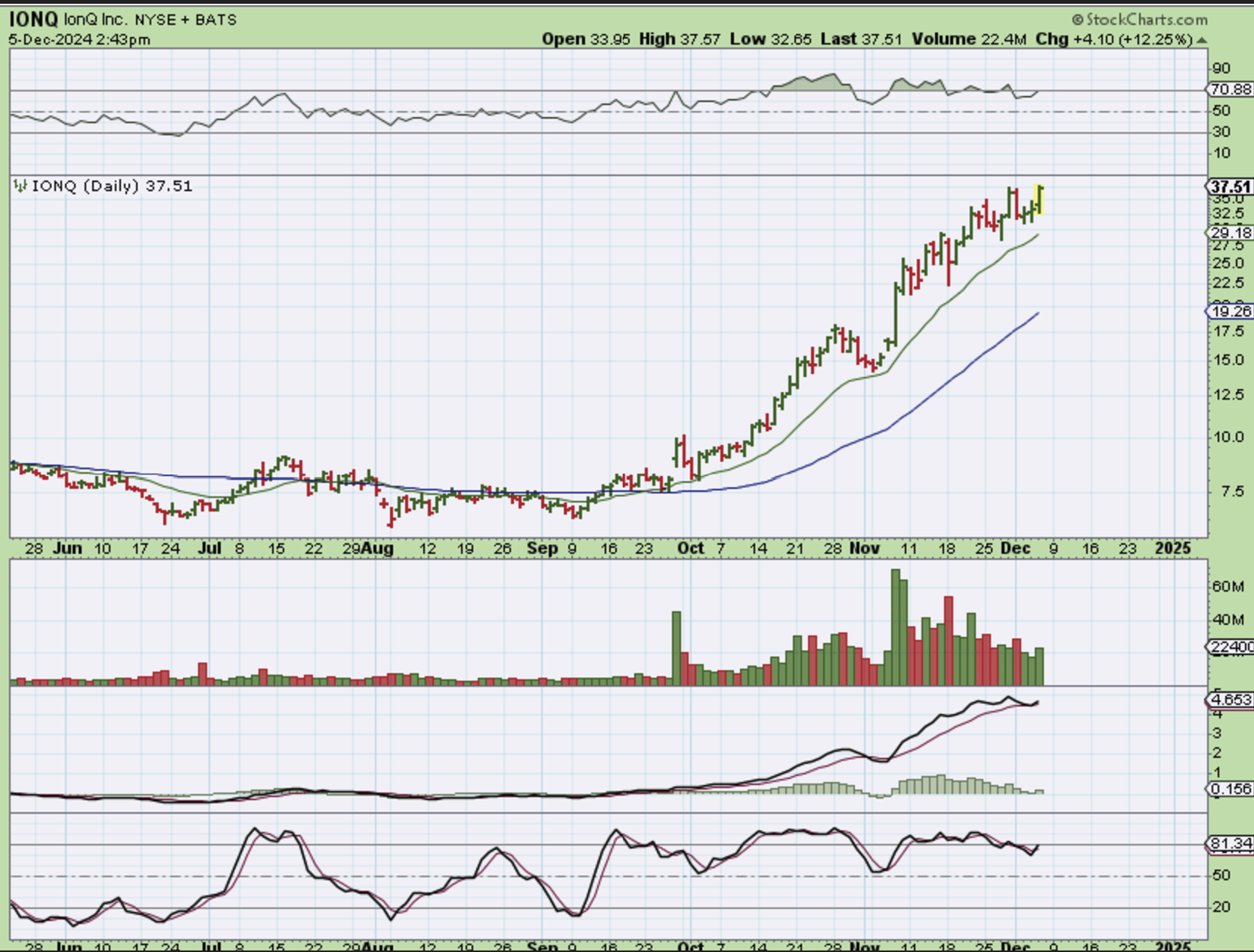
Task: Click the 22400 current volume tag
Action: 1230,647
